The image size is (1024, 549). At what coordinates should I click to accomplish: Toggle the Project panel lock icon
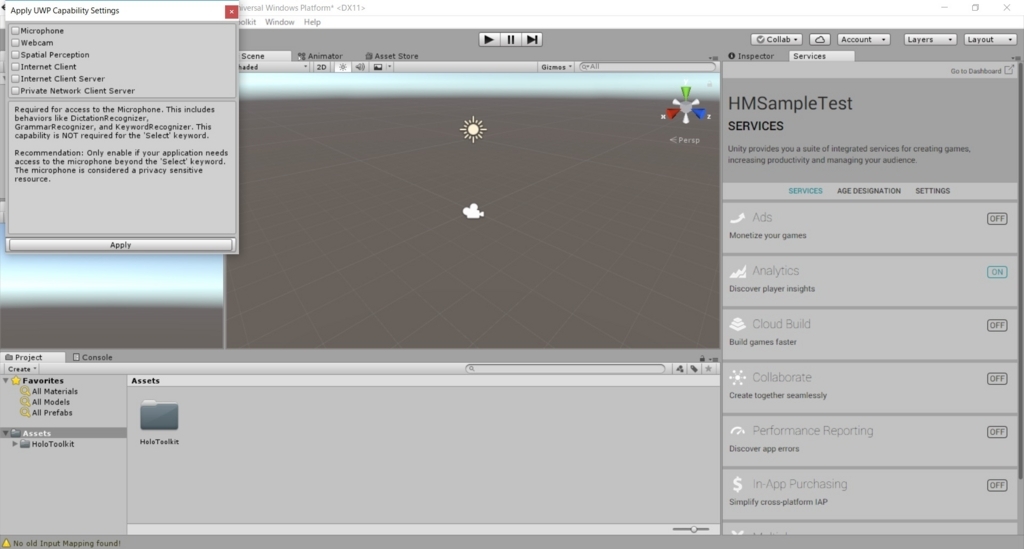(x=702, y=358)
